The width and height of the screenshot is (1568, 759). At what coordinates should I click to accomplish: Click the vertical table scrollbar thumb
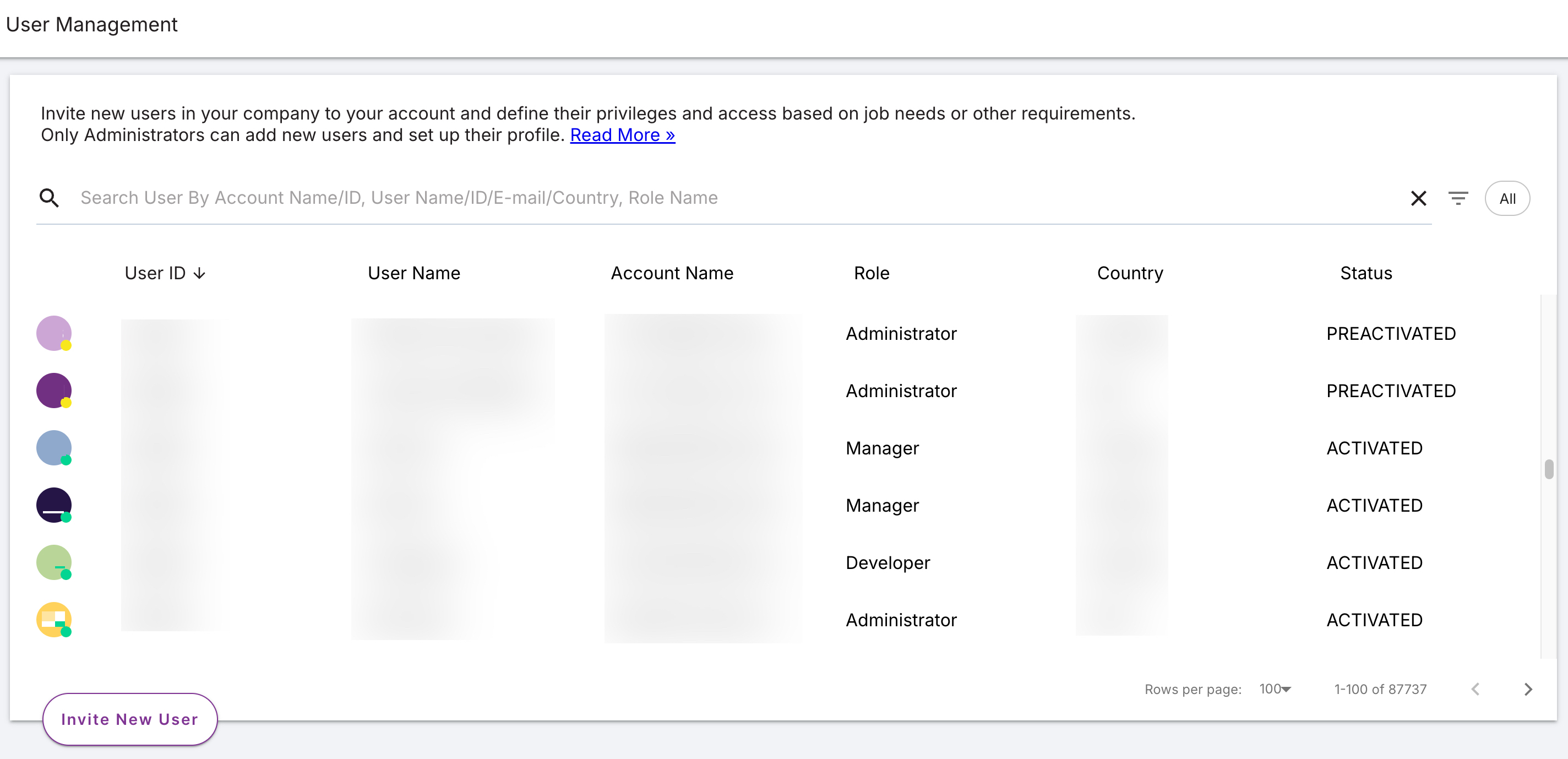tap(1549, 469)
